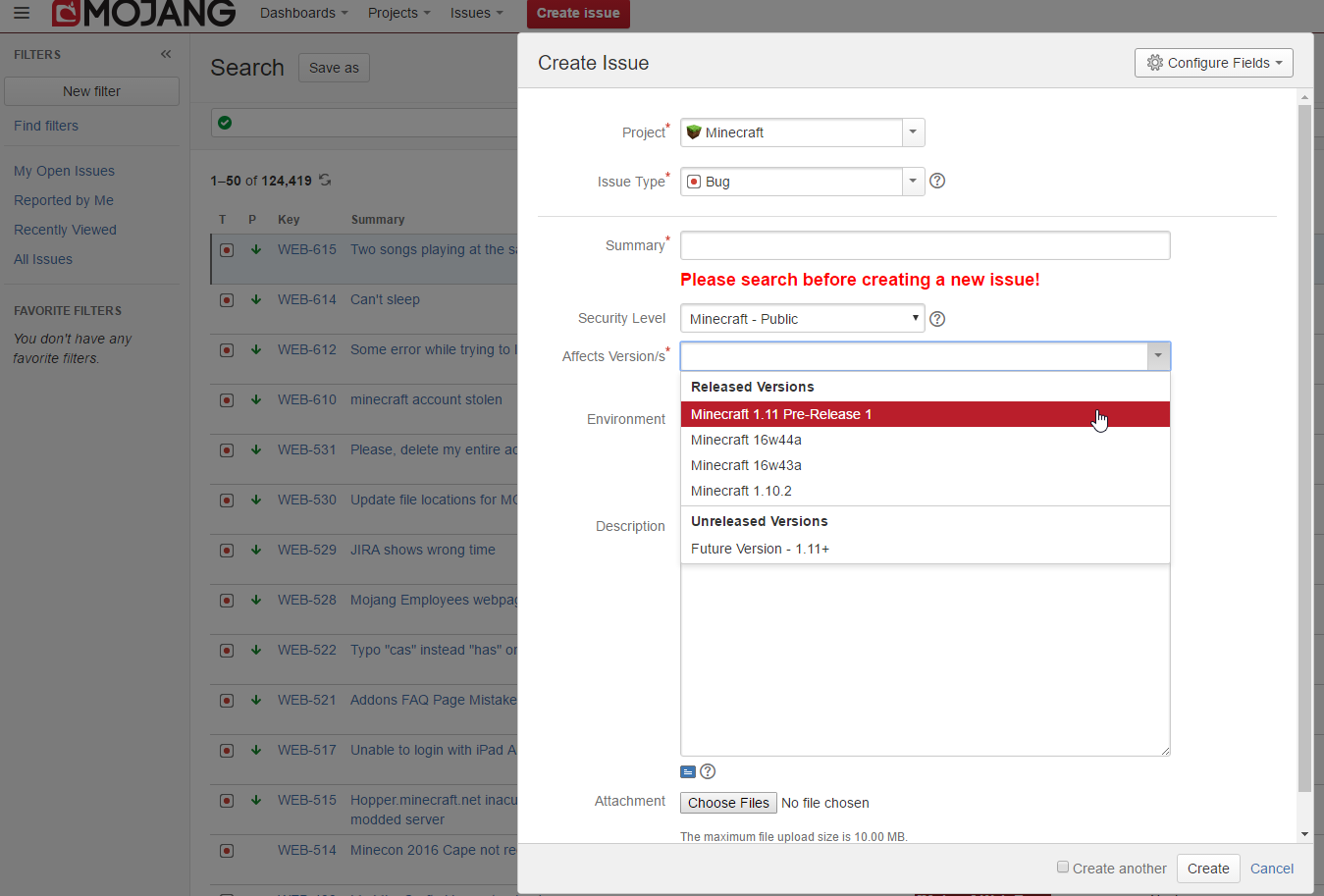
Task: Open help icon next to Issue Type
Action: click(937, 181)
